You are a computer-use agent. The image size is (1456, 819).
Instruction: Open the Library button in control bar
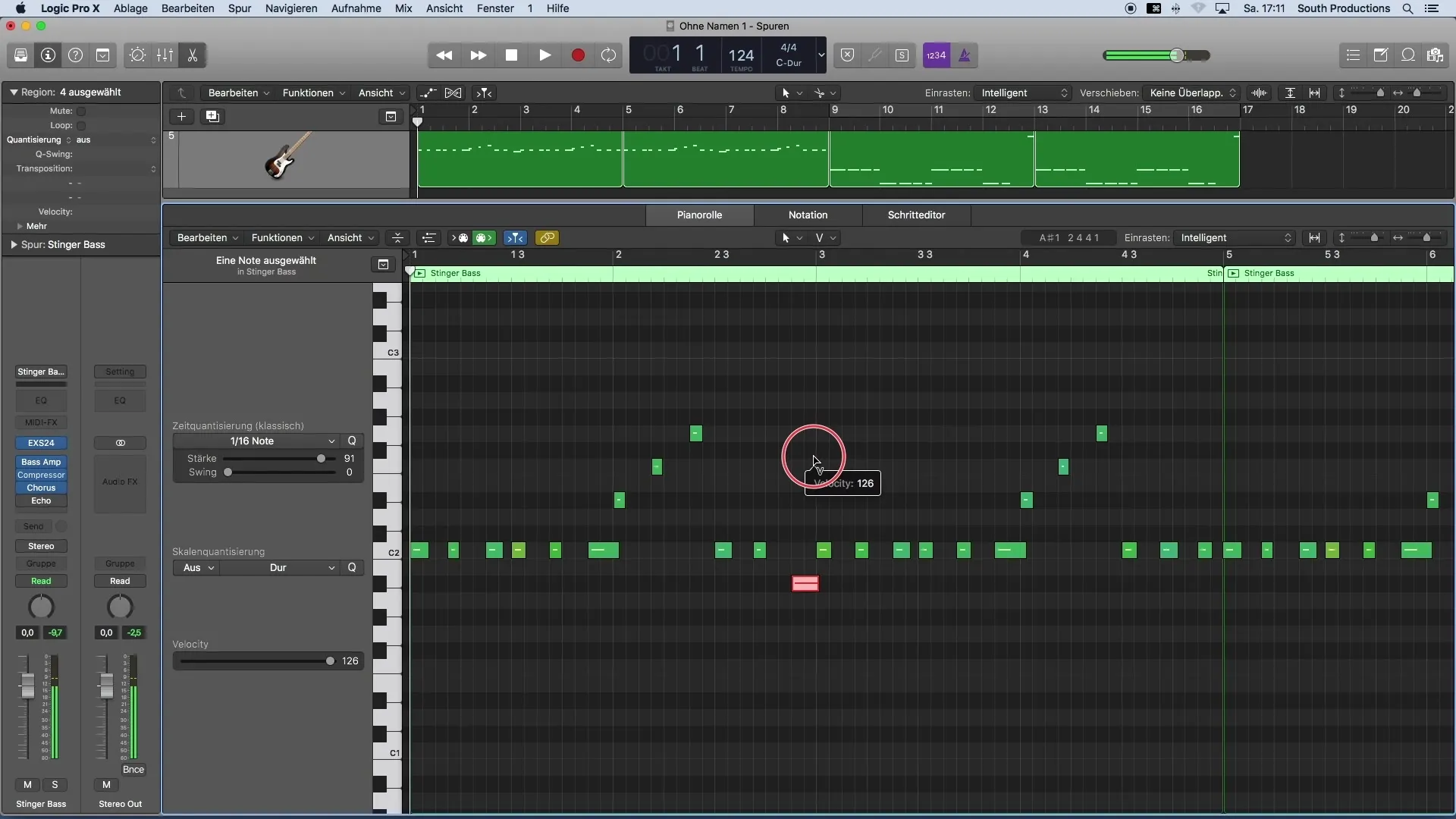[20, 55]
